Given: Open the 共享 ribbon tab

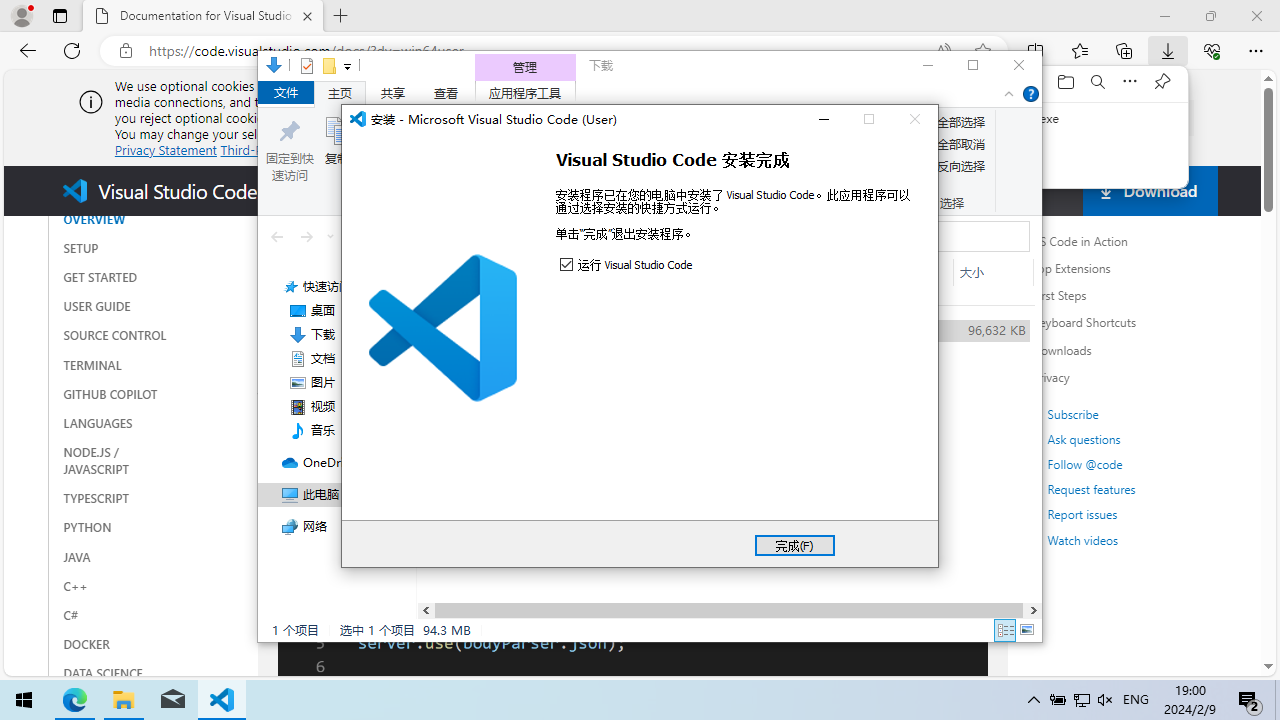Looking at the screenshot, I should tap(393, 93).
